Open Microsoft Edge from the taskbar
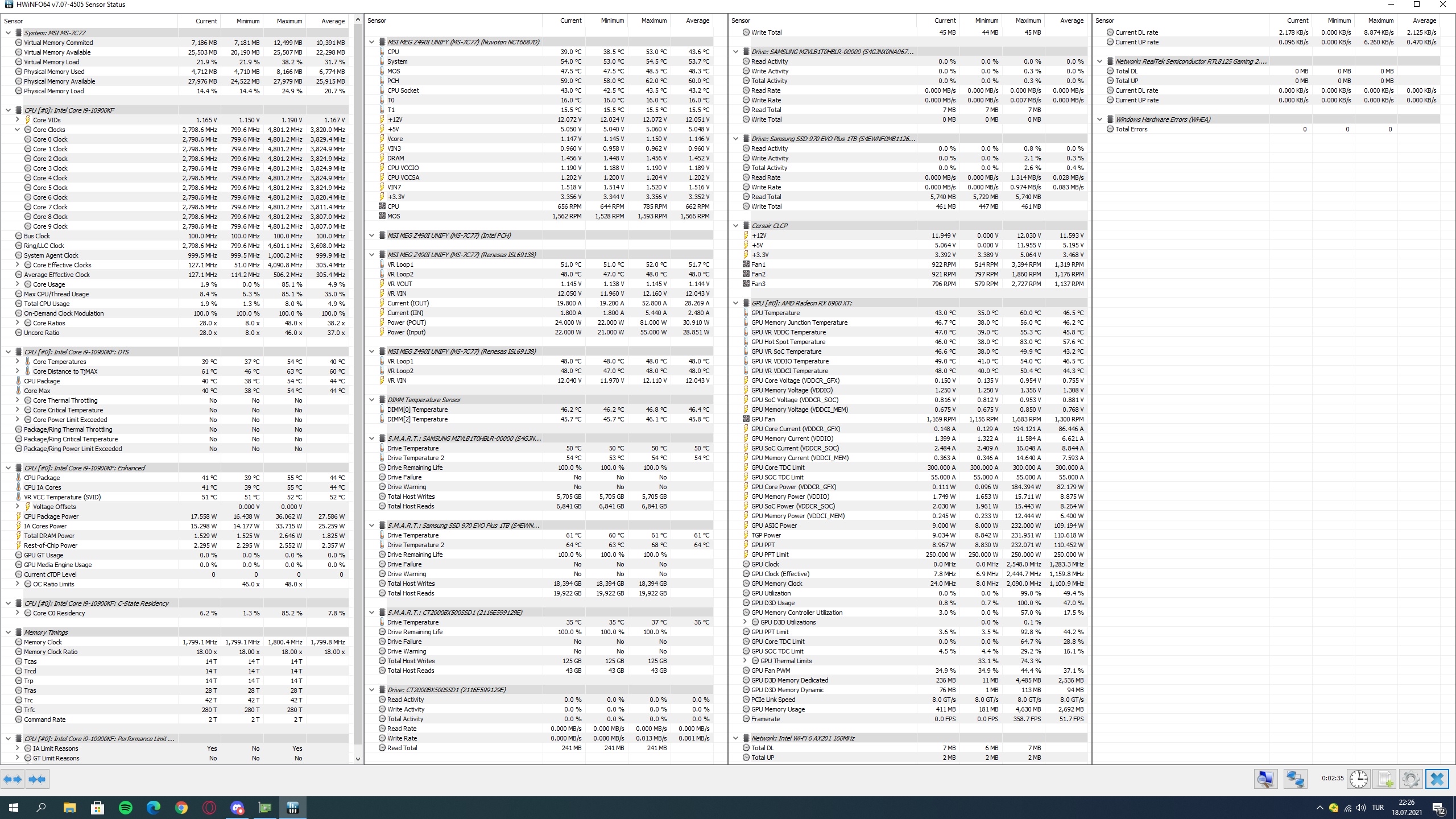This screenshot has height=819, width=1456. [x=154, y=808]
